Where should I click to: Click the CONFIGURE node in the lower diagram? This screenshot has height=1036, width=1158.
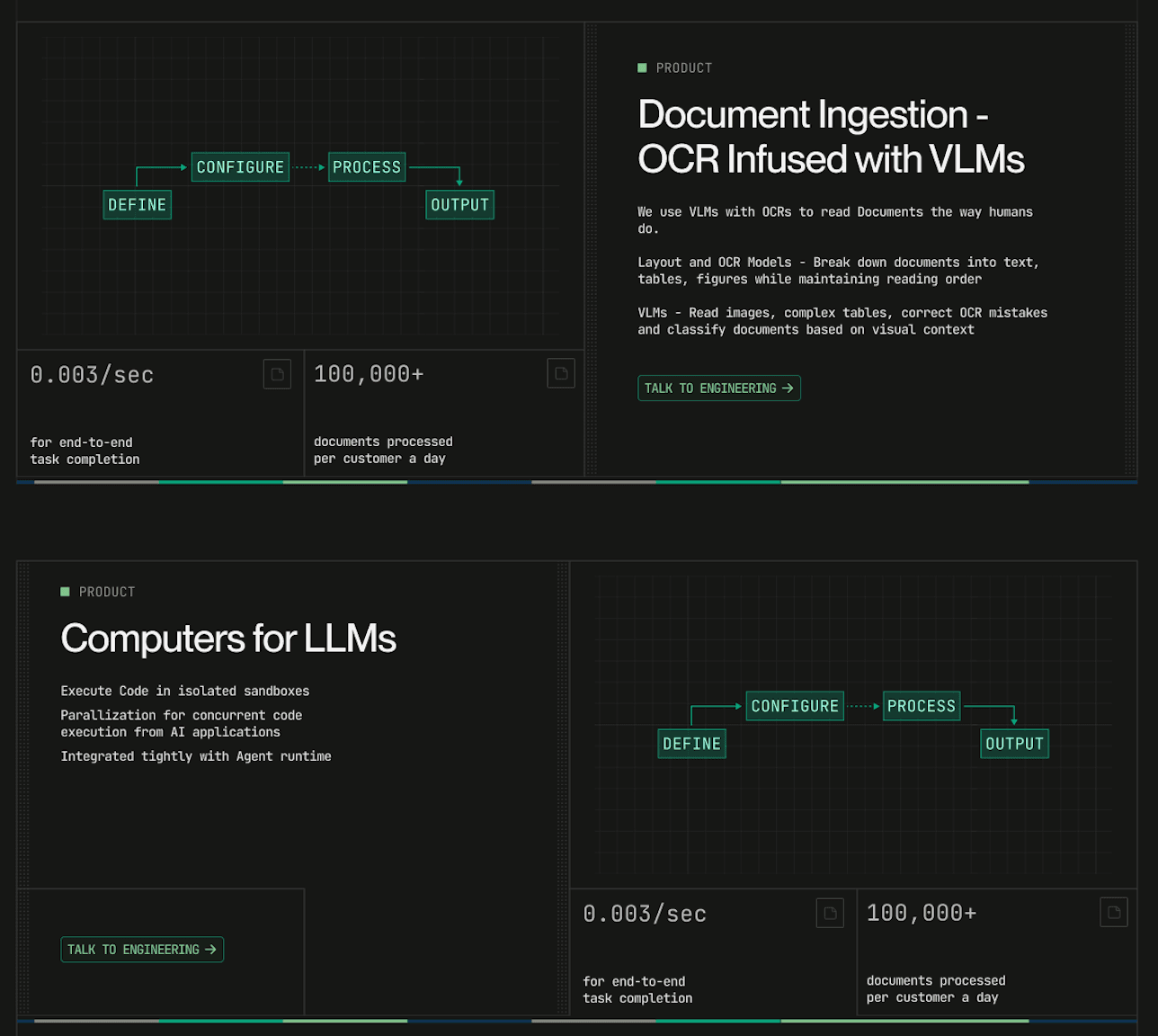pos(795,706)
